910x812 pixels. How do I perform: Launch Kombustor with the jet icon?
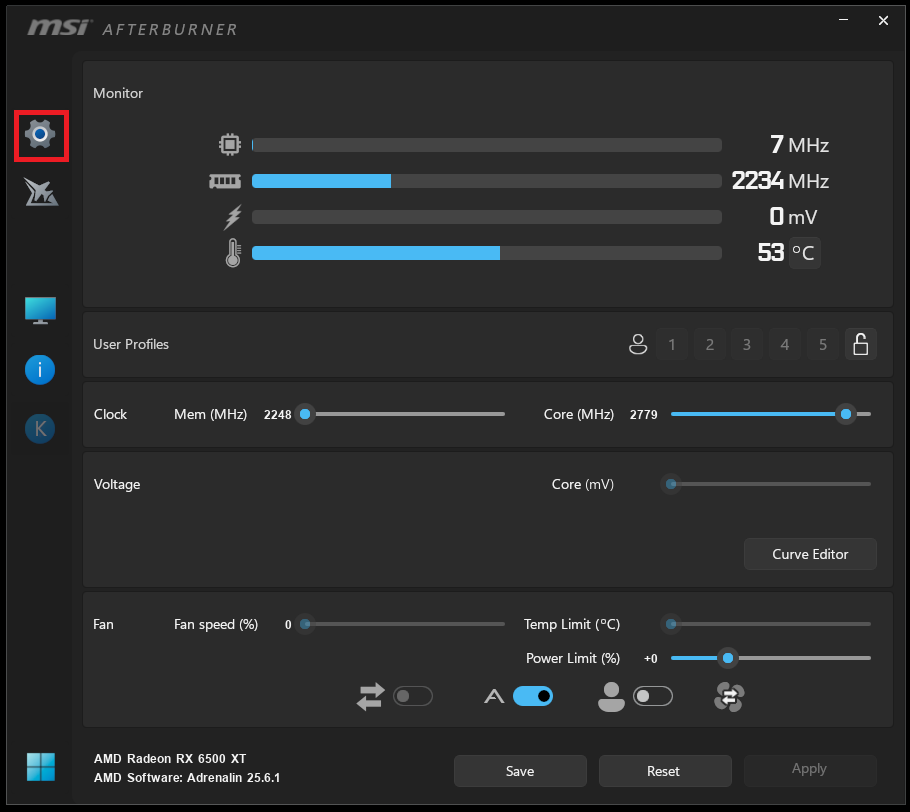(x=41, y=192)
